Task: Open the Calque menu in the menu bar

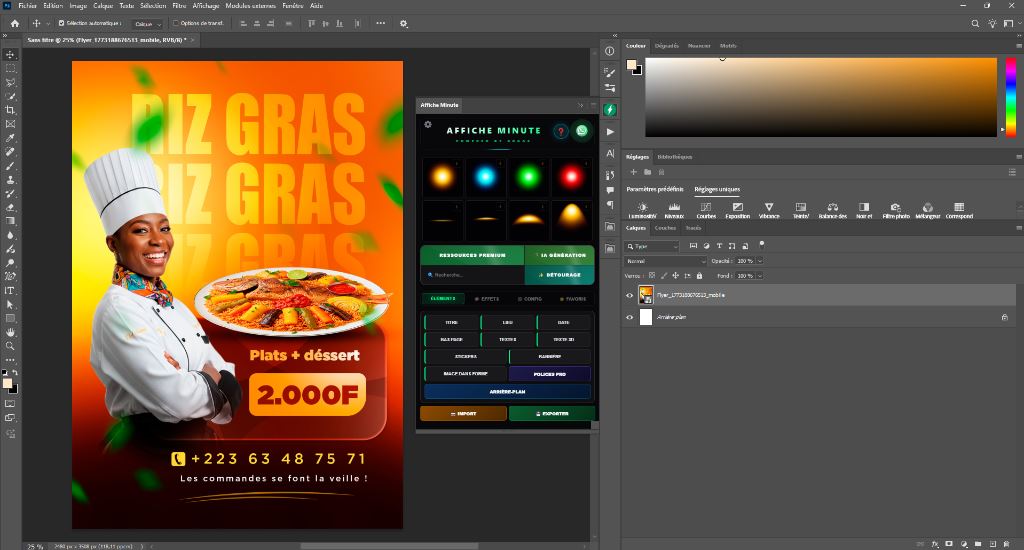Action: click(103, 5)
